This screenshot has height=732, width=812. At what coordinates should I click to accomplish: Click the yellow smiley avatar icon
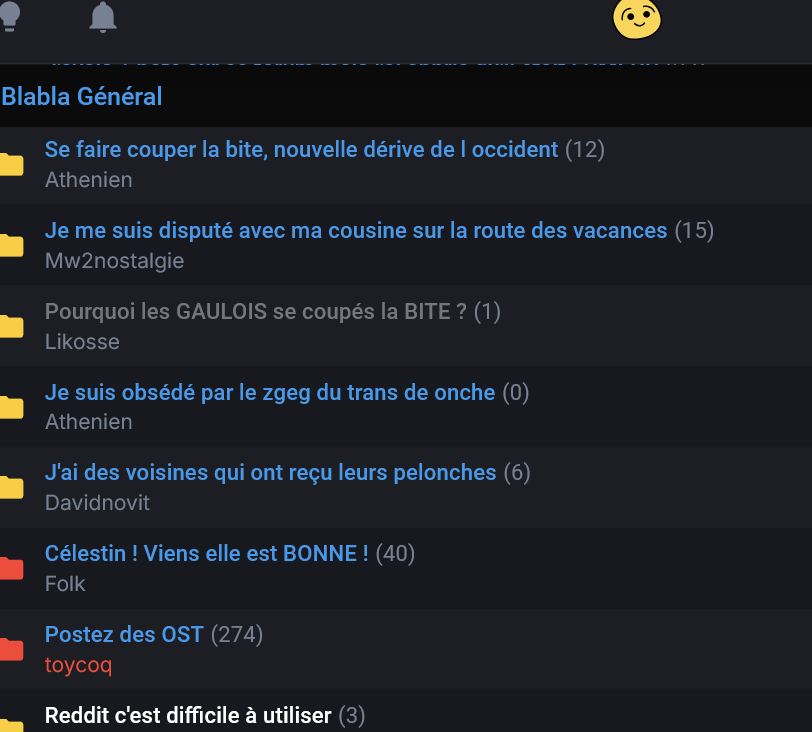coord(637,17)
